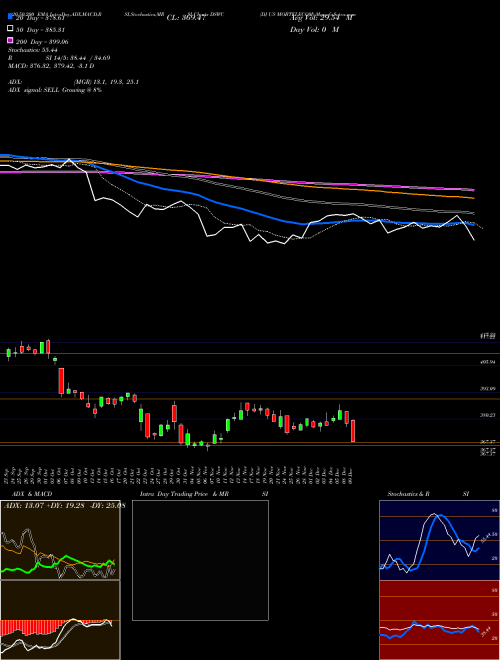Click 'ADX: 13.07 +DY: 19.28 -DY: 25.08' text

65,505
